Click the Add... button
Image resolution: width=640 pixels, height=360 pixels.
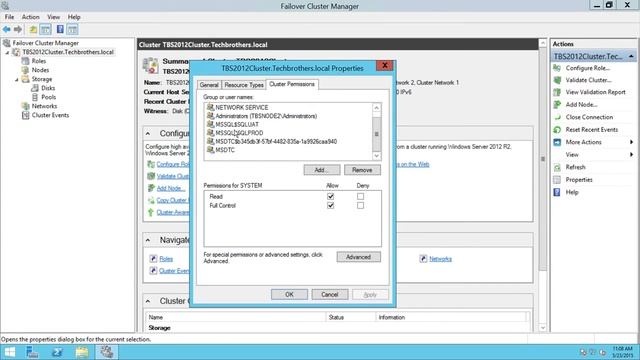tap(322, 170)
